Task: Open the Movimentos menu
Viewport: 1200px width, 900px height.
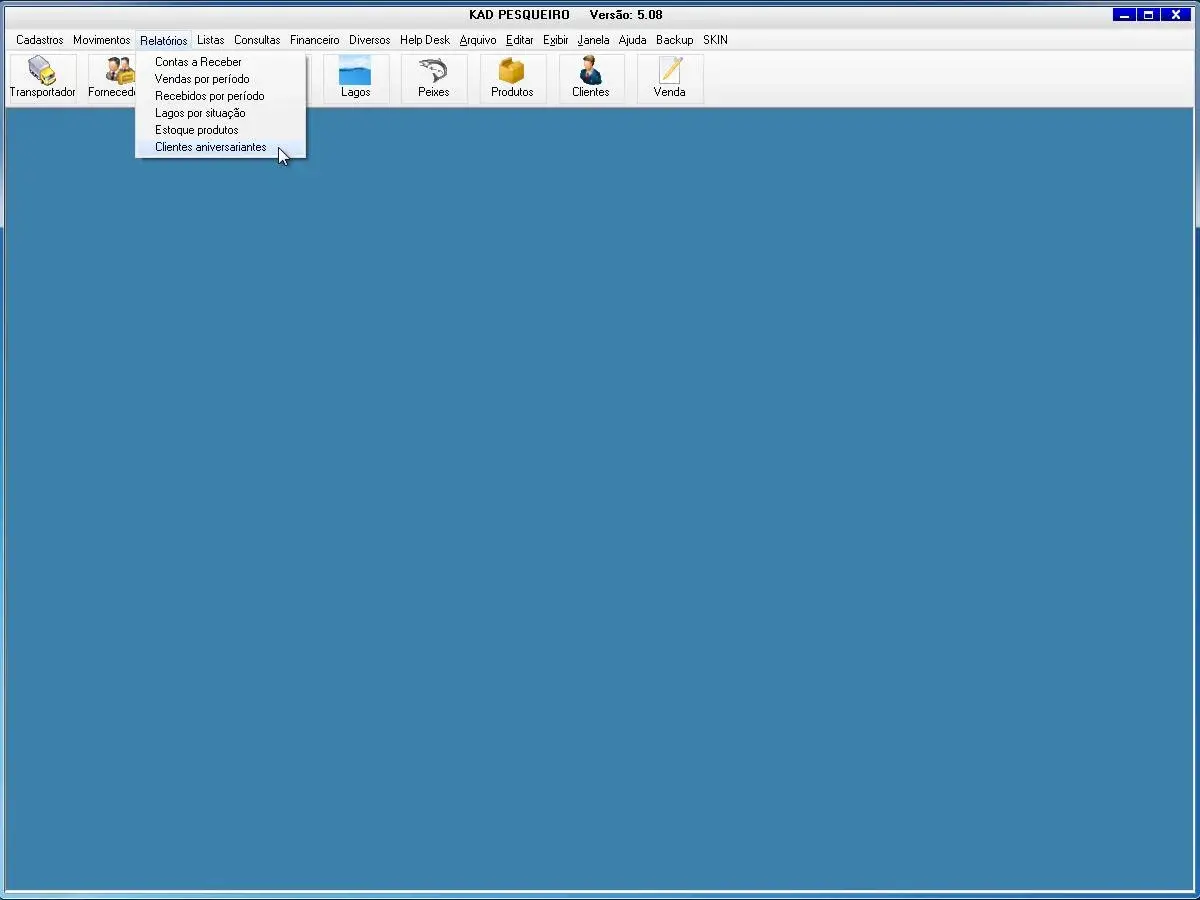Action: coord(101,40)
